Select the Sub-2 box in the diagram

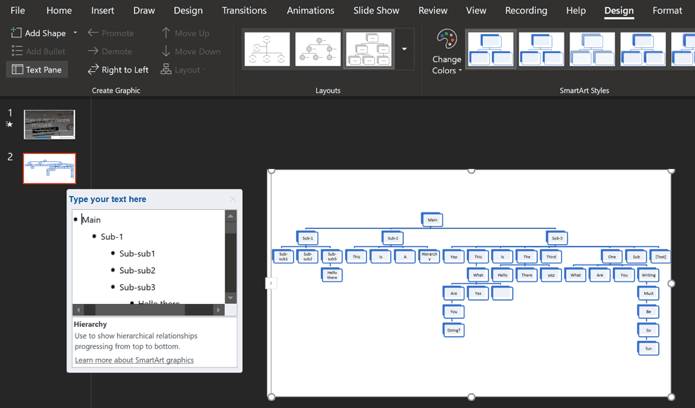(393, 238)
